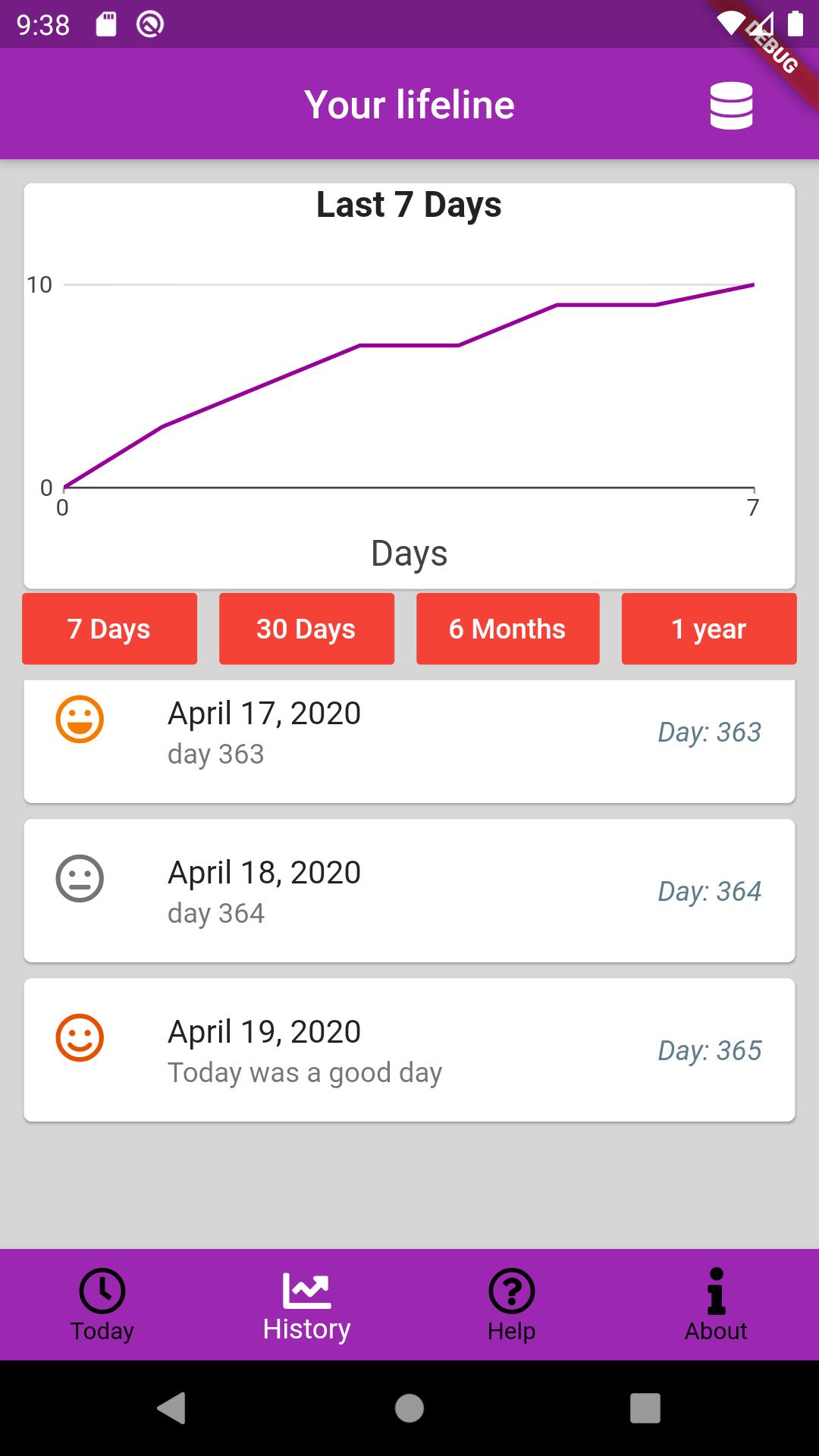Tap the clock icon for Today
This screenshot has width=819, height=1456.
coord(102,1290)
